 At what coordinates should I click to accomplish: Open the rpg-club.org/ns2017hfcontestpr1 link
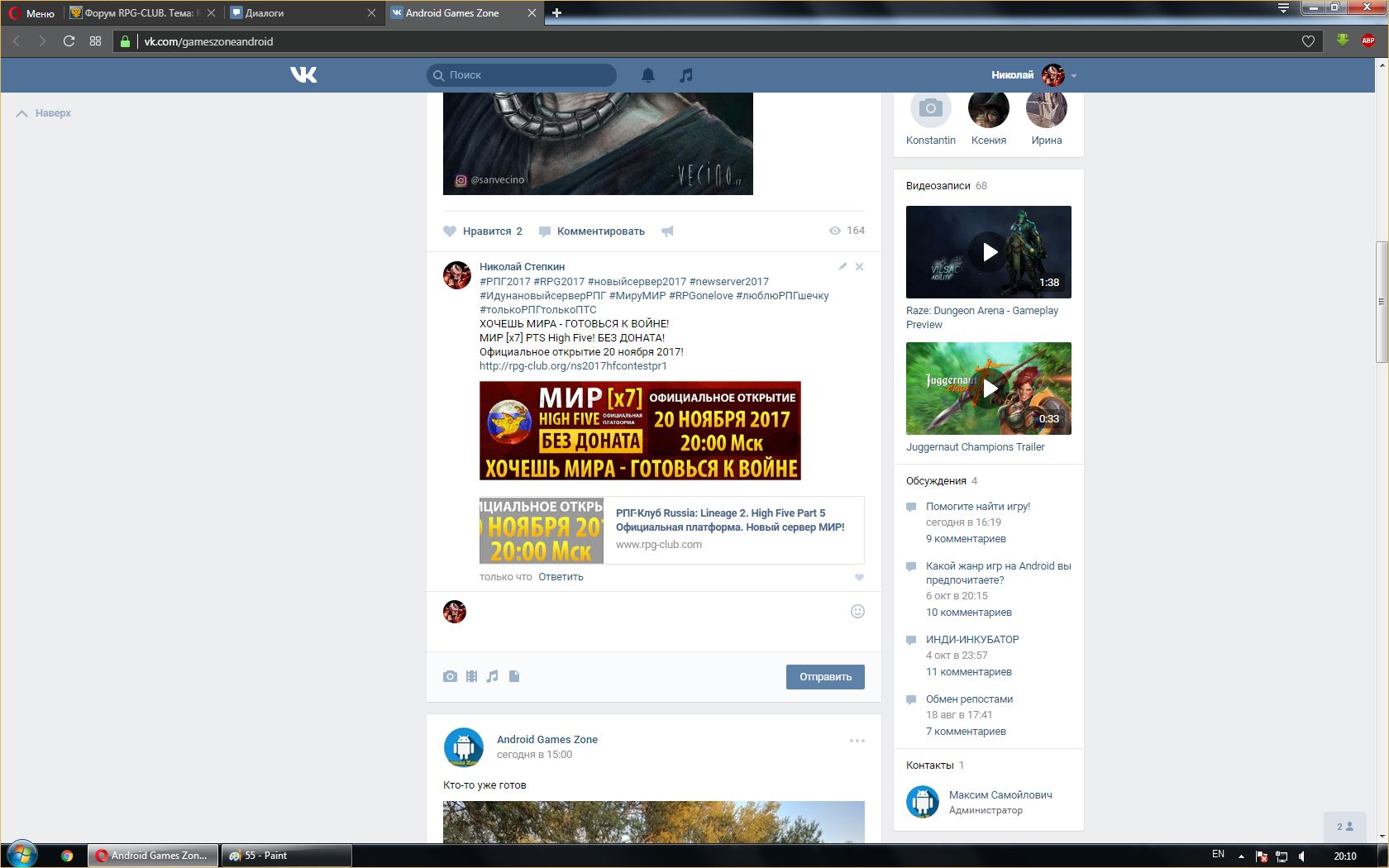pyautogui.click(x=573, y=366)
